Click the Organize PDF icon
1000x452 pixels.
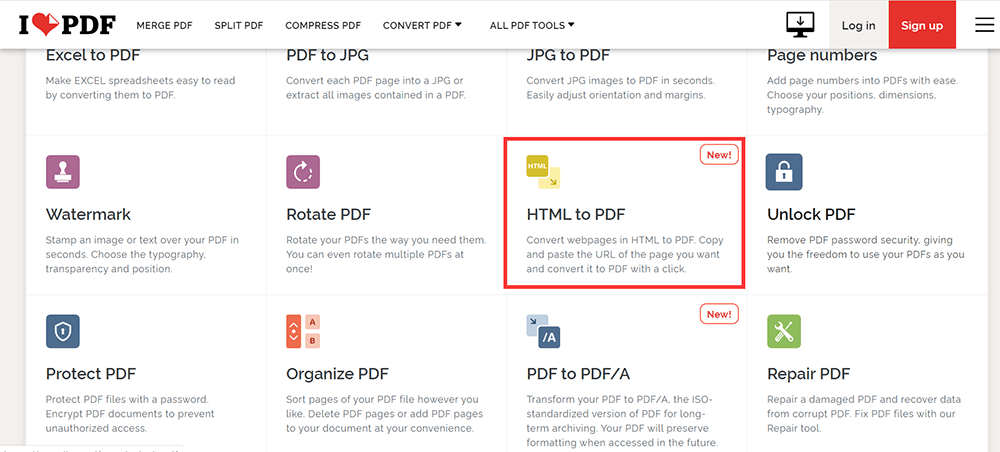(x=302, y=331)
